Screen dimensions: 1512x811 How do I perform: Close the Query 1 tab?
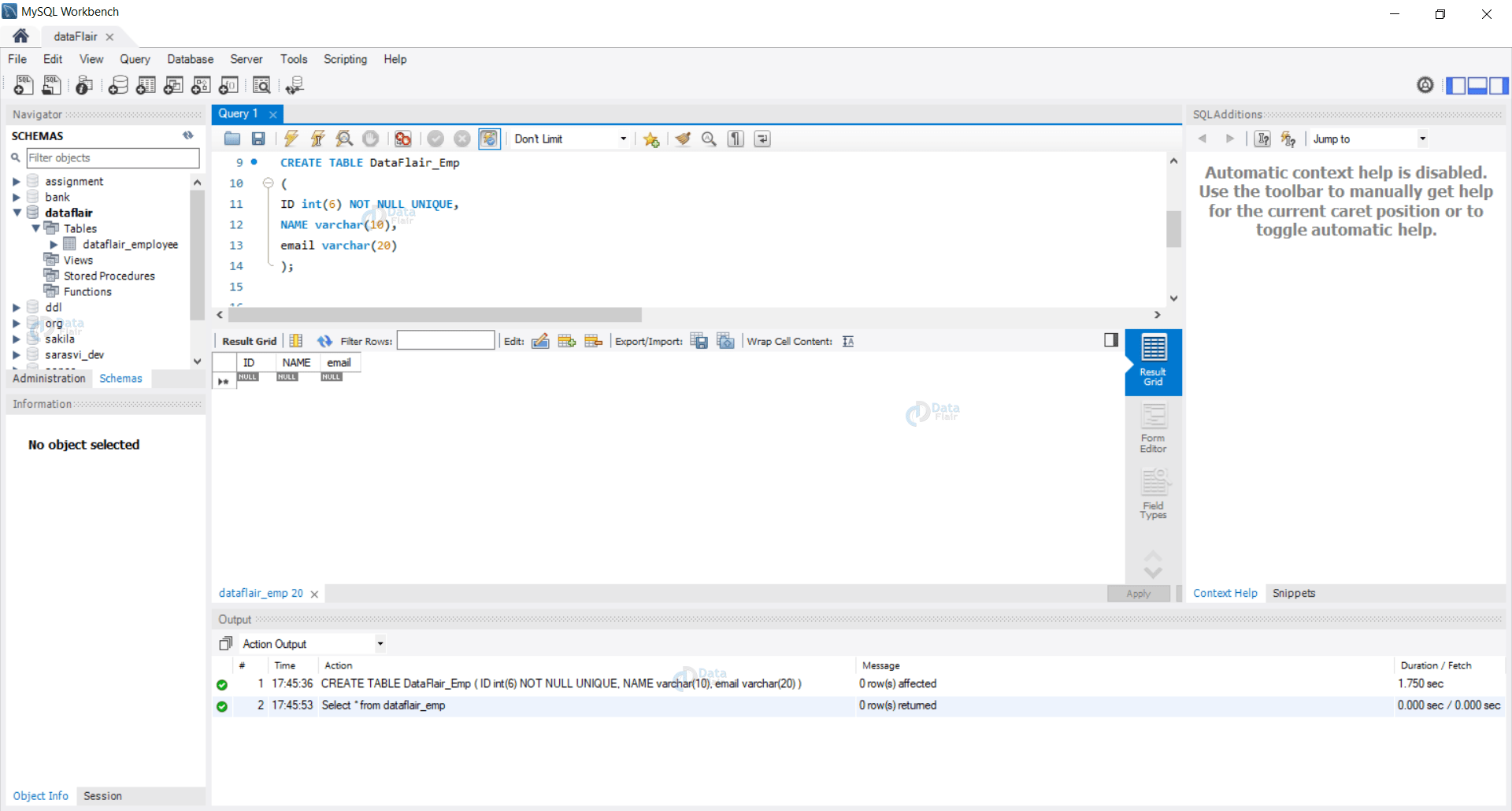tap(273, 115)
